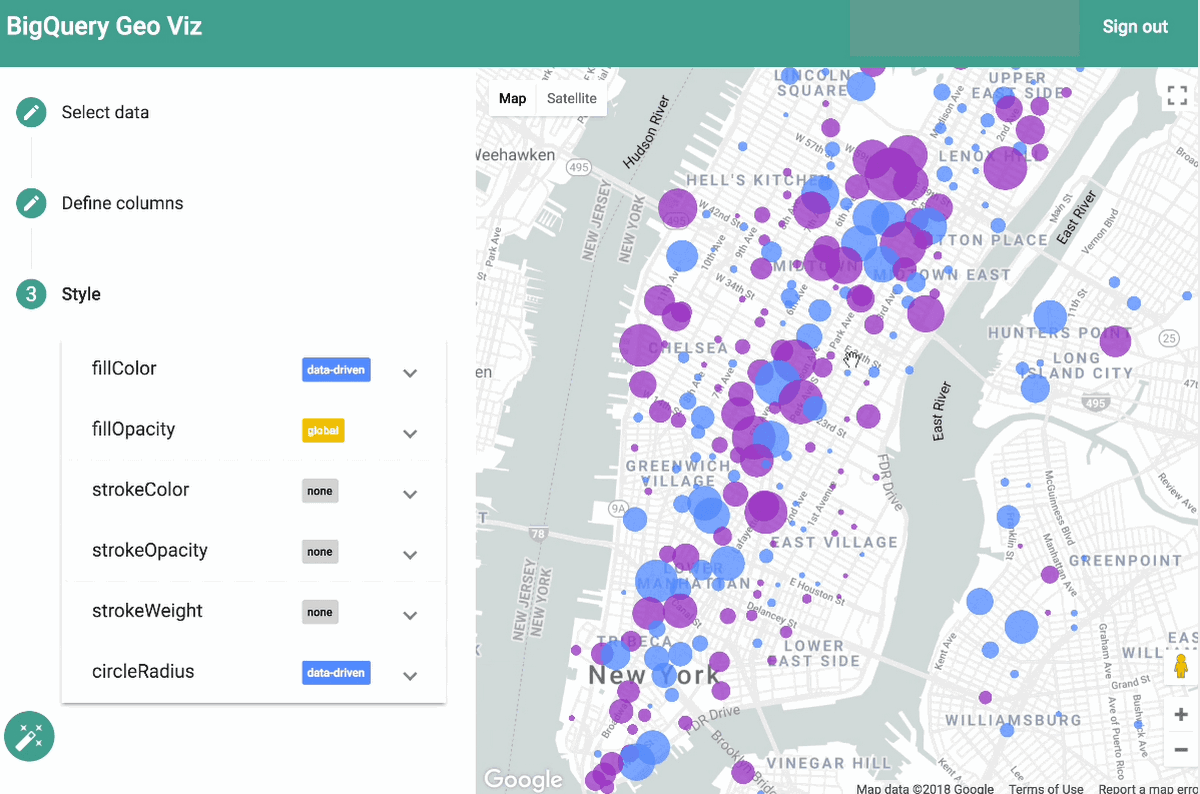Toggle the global badge on fillOpacity
1200x794 pixels.
click(x=322, y=430)
